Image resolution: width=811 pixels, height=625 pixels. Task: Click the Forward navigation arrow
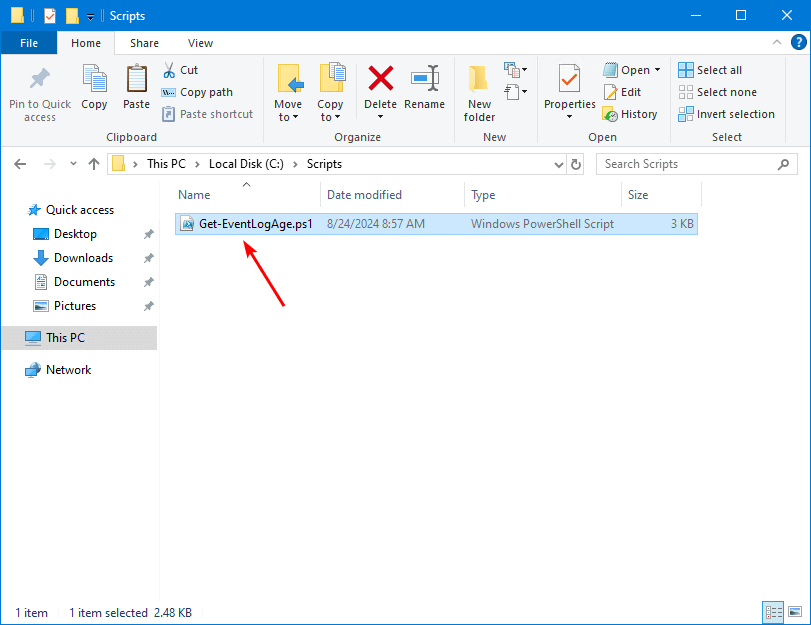point(50,165)
